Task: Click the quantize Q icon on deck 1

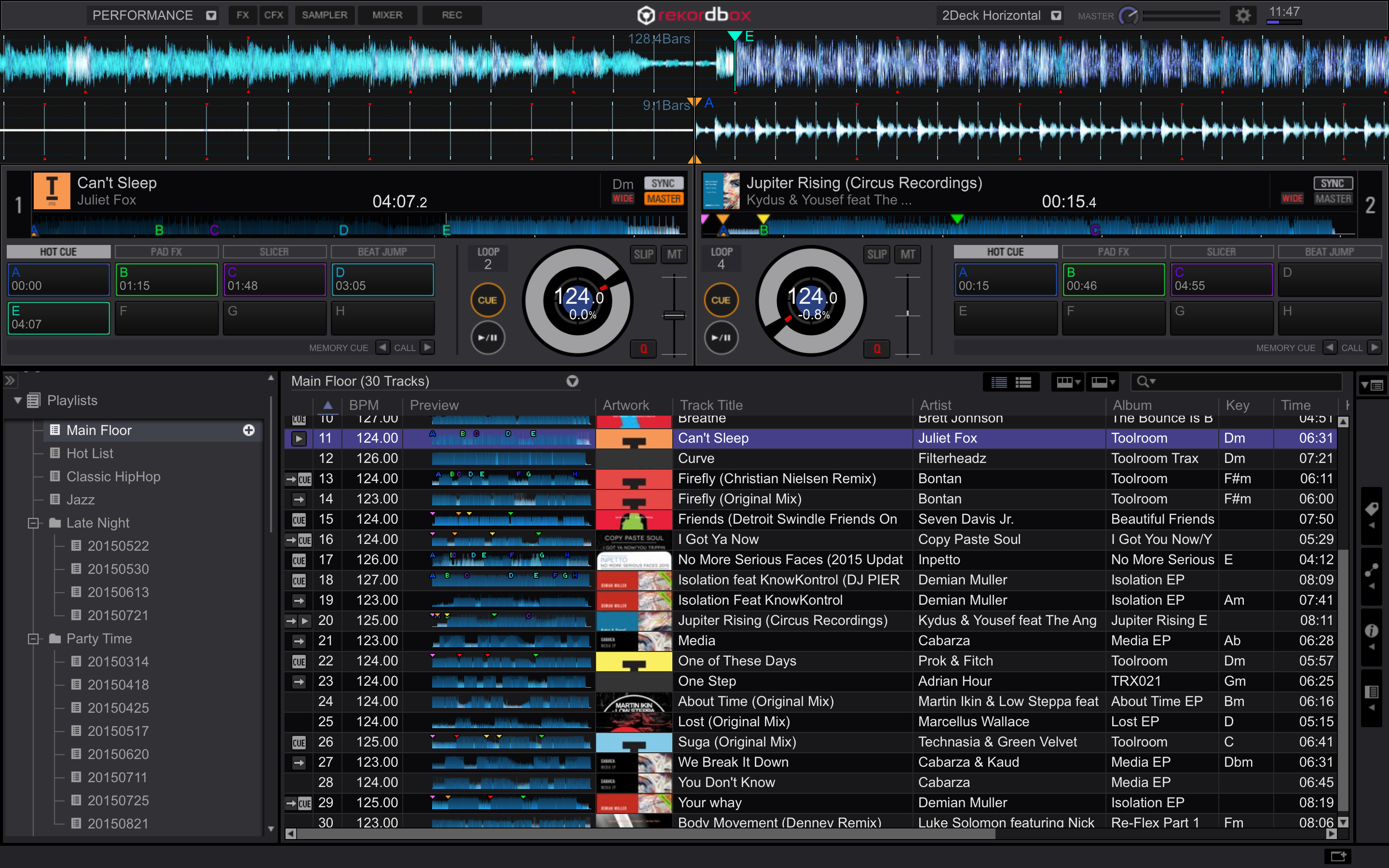Action: point(643,349)
